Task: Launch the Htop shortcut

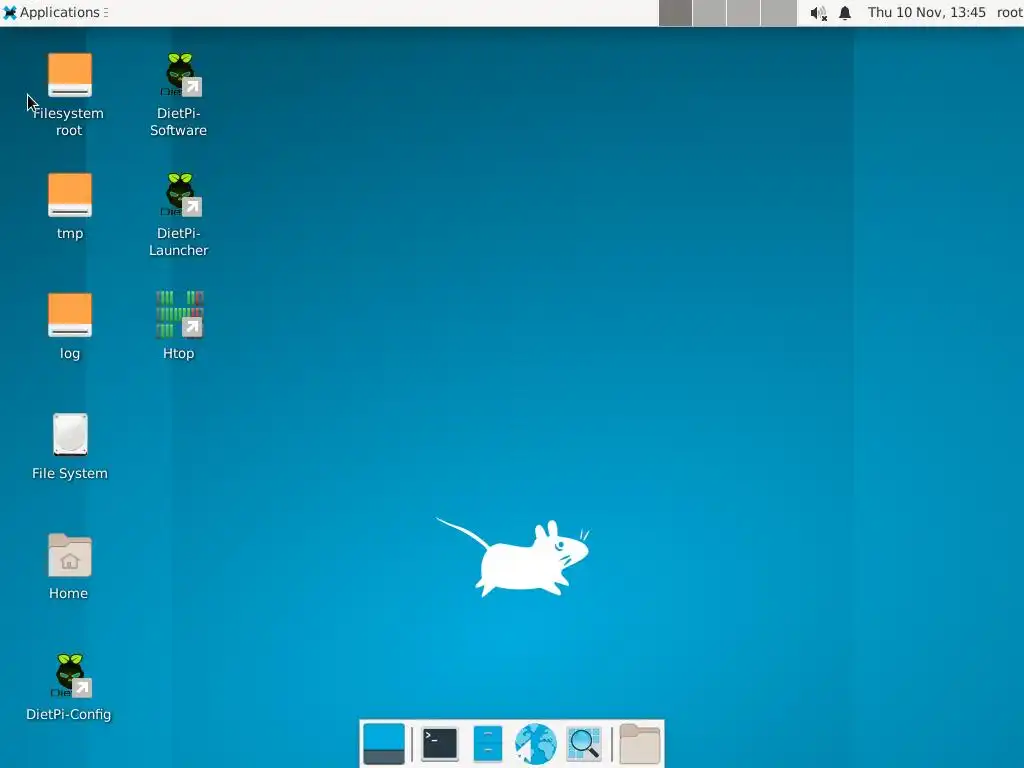Action: (x=180, y=315)
